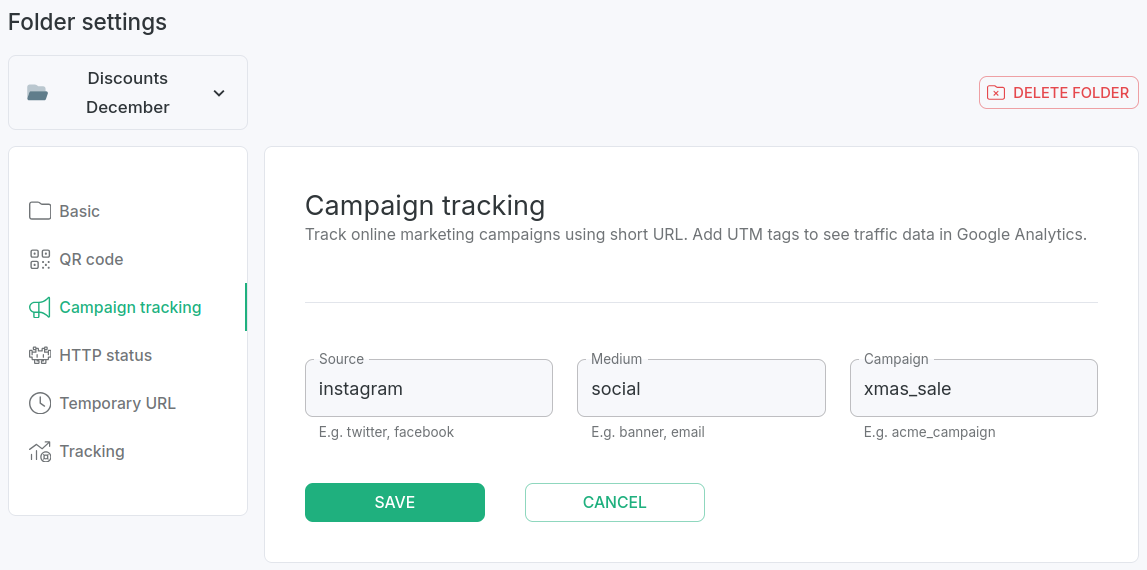This screenshot has height=570, width=1147.
Task: Select the Temporary URL tab
Action: [117, 403]
